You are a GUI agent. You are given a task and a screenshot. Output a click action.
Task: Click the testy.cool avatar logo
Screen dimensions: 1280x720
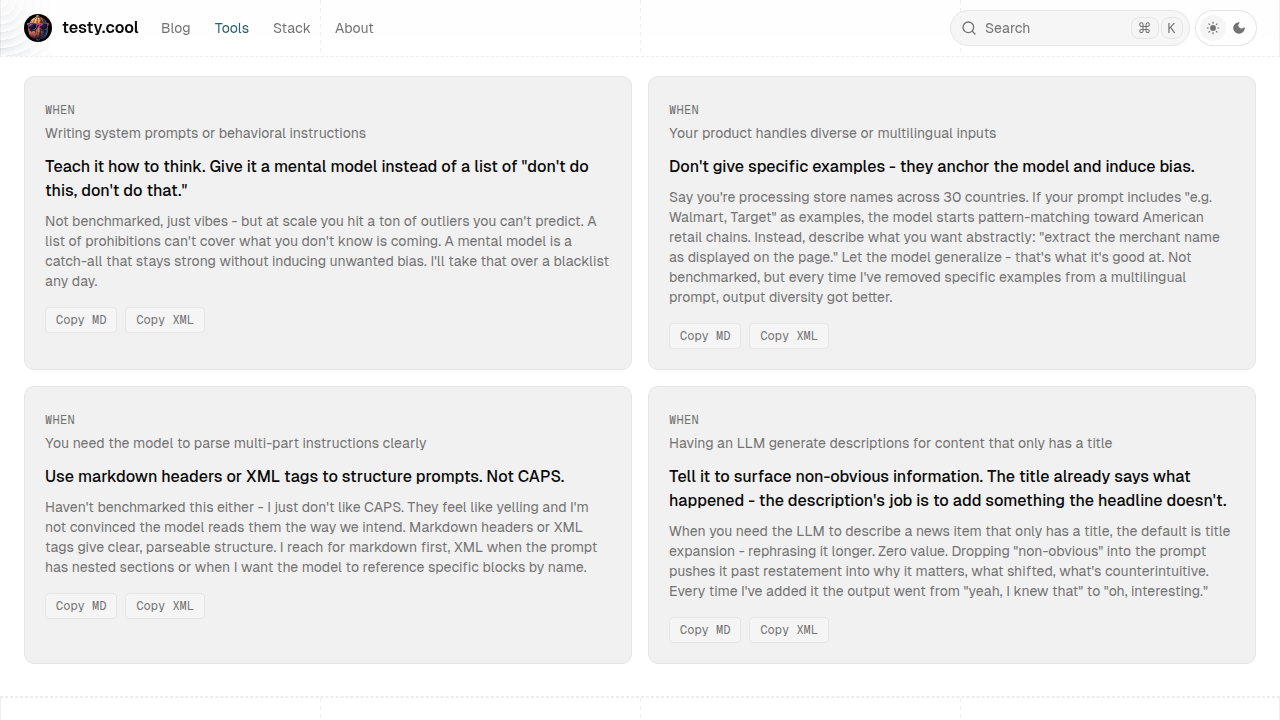coord(38,28)
